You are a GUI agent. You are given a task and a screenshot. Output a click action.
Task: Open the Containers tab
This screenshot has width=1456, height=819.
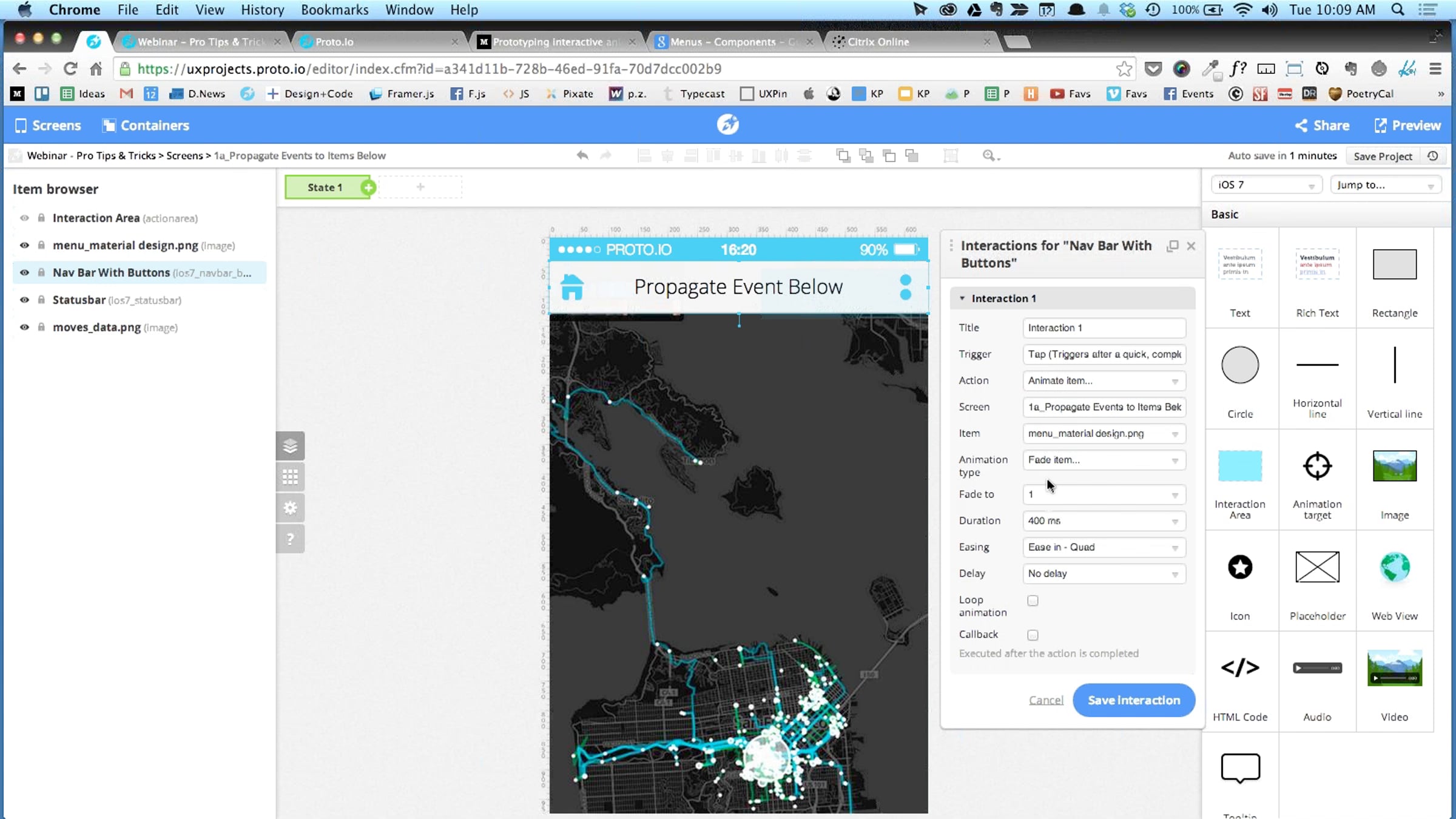[146, 126]
